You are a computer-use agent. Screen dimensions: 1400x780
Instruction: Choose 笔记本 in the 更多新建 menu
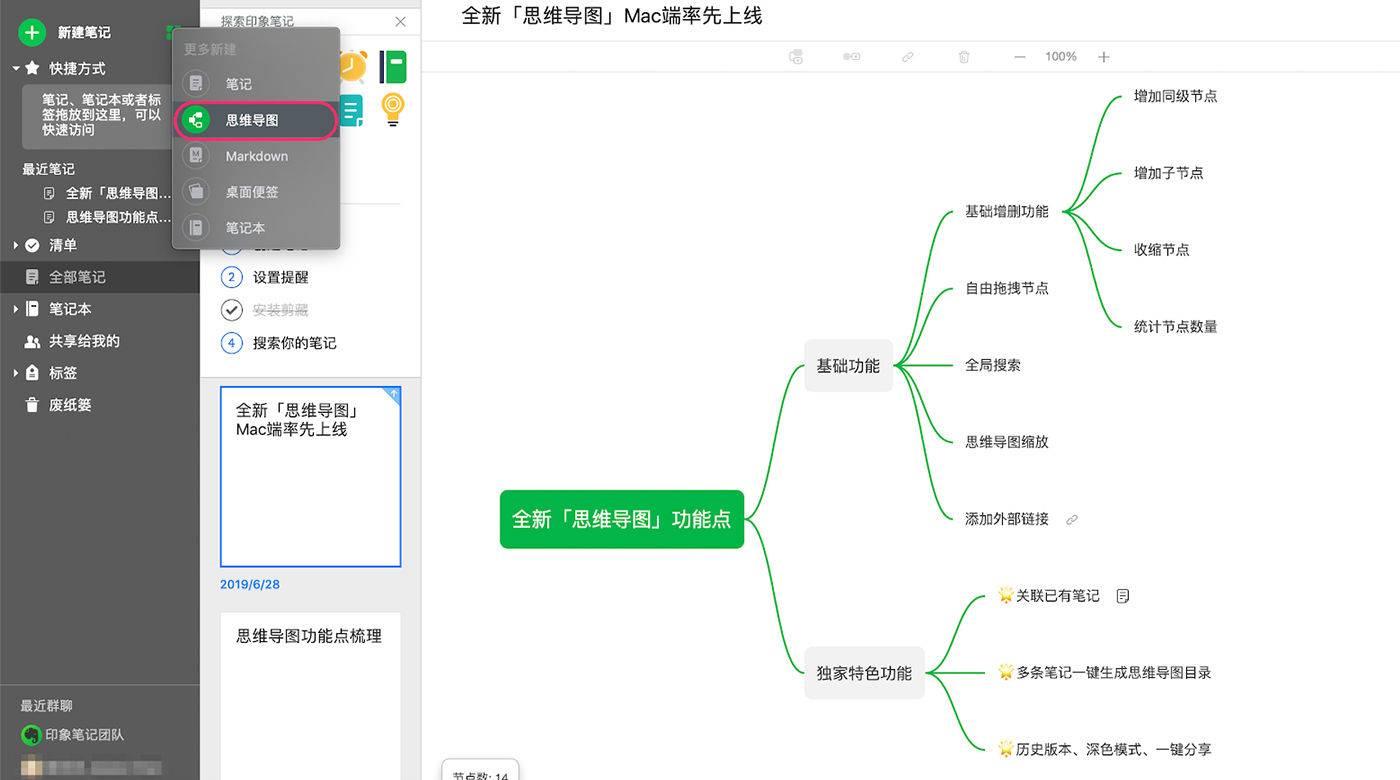point(256,228)
